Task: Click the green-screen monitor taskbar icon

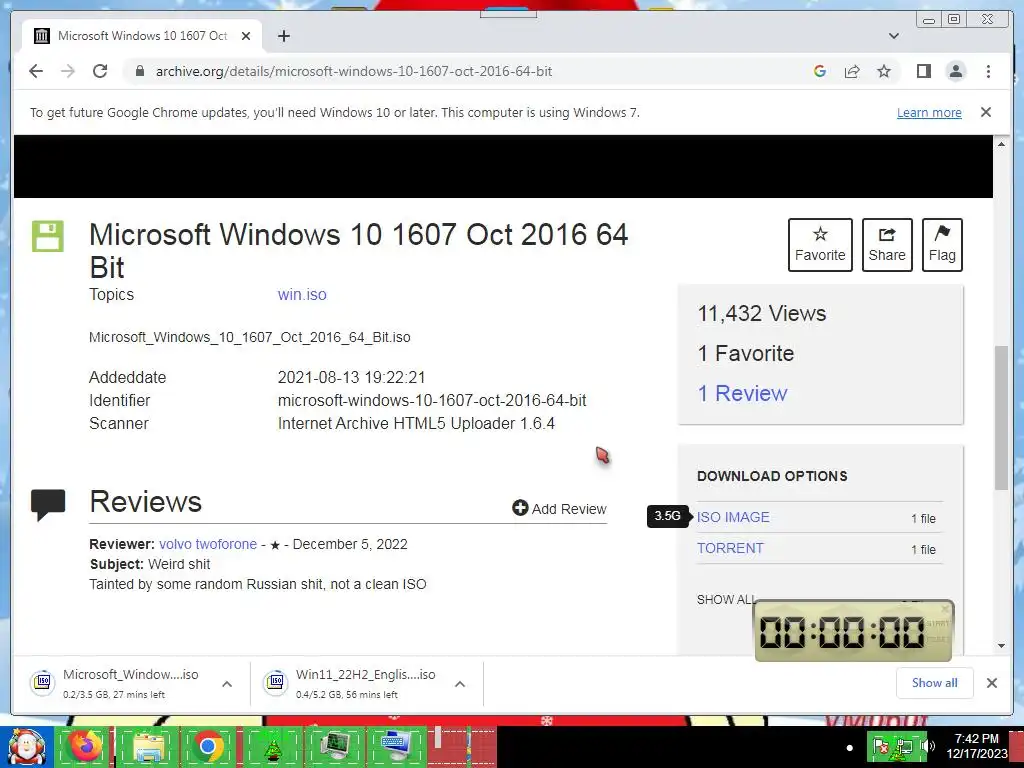Action: pyautogui.click(x=335, y=746)
